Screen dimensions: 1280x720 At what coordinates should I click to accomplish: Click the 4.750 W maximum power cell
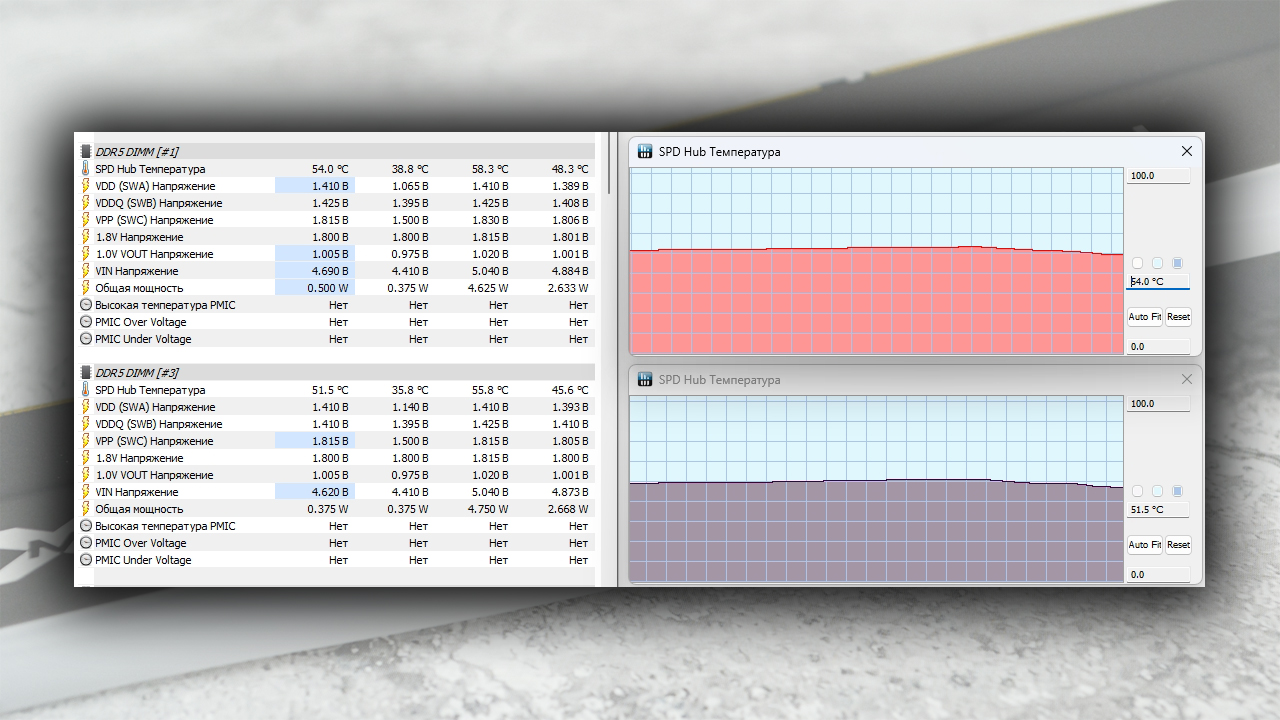489,509
